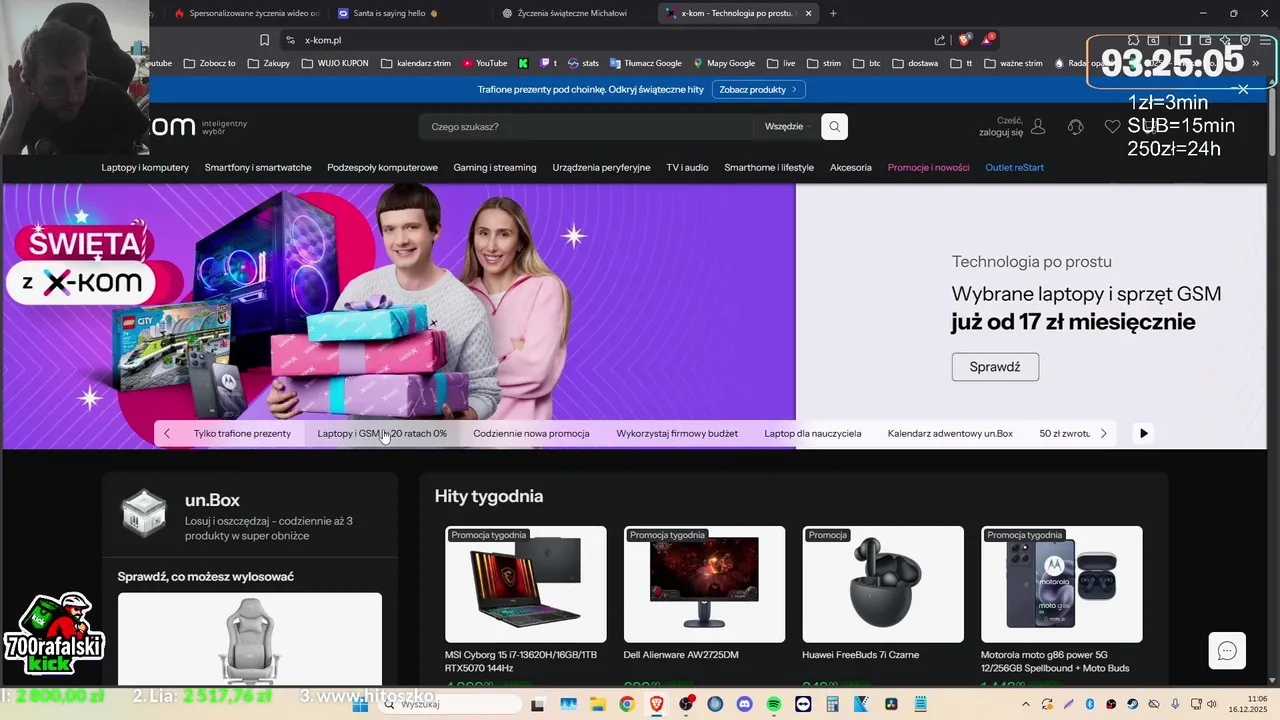Open the live chat bubble widget

click(1227, 651)
